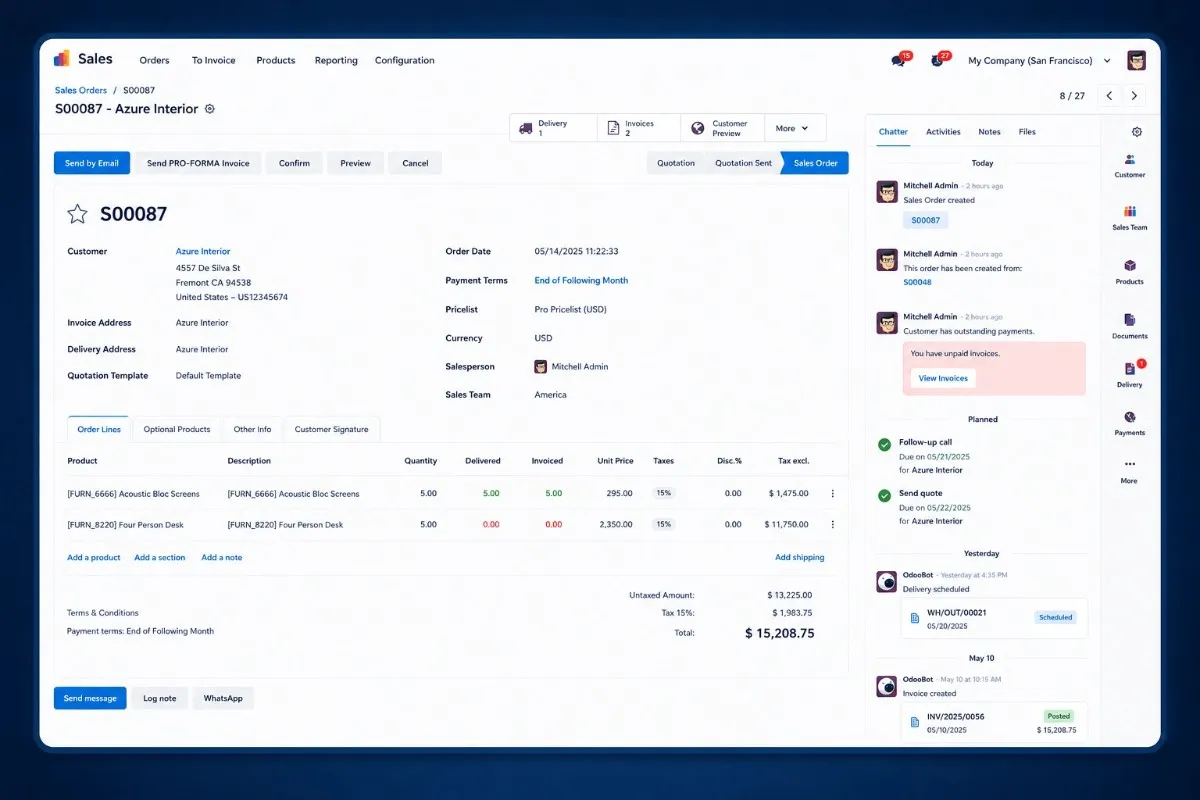Click the Preview button
1200x800 pixels.
355,163
